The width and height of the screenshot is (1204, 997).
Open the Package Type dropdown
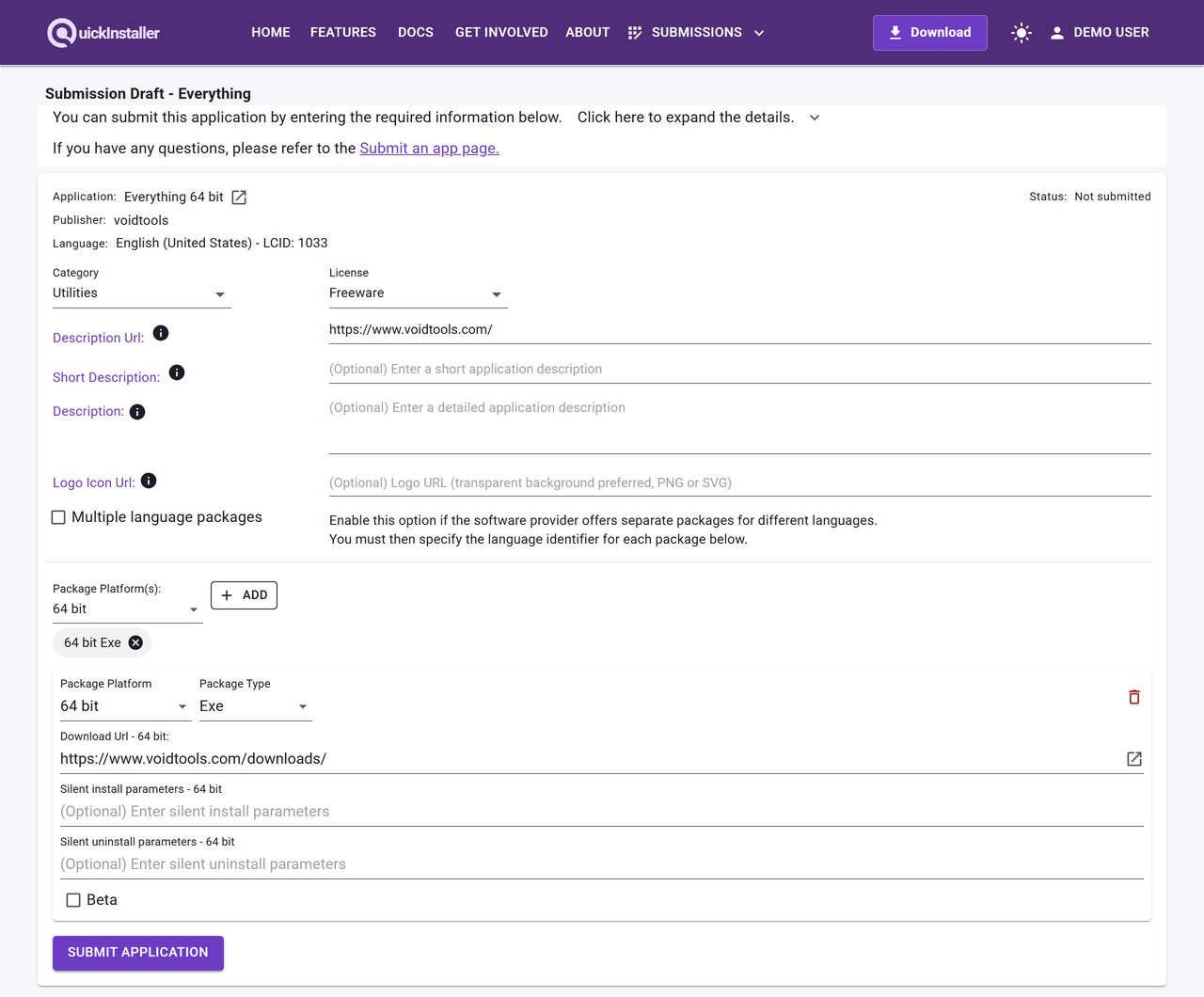(256, 706)
